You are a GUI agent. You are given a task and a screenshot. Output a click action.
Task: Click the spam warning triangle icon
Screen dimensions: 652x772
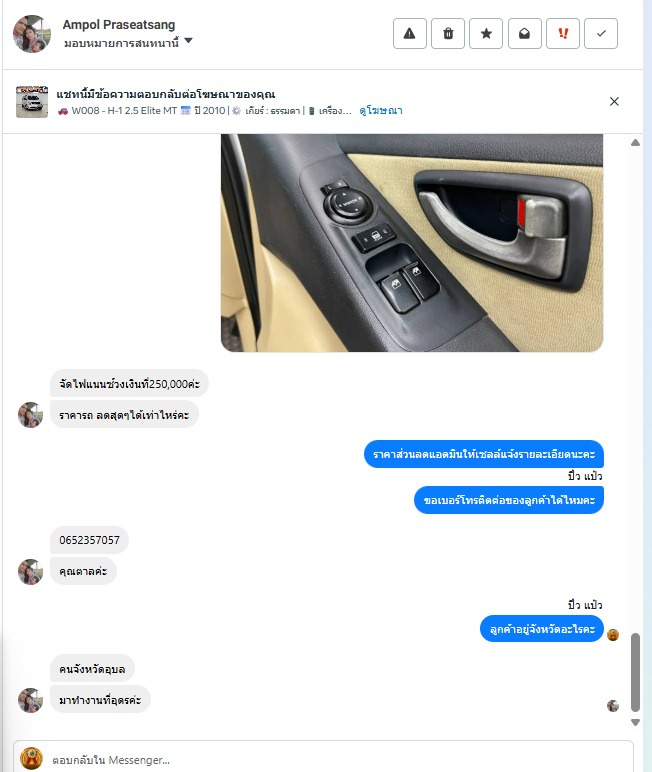pos(410,33)
